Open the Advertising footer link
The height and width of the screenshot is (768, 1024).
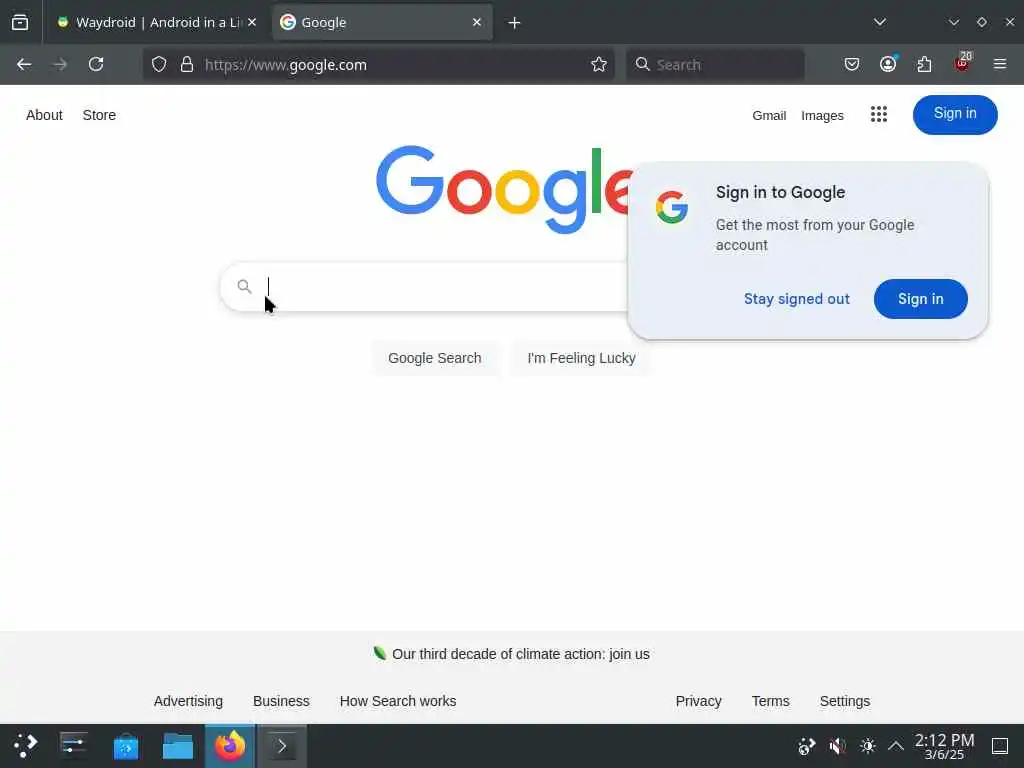point(188,701)
